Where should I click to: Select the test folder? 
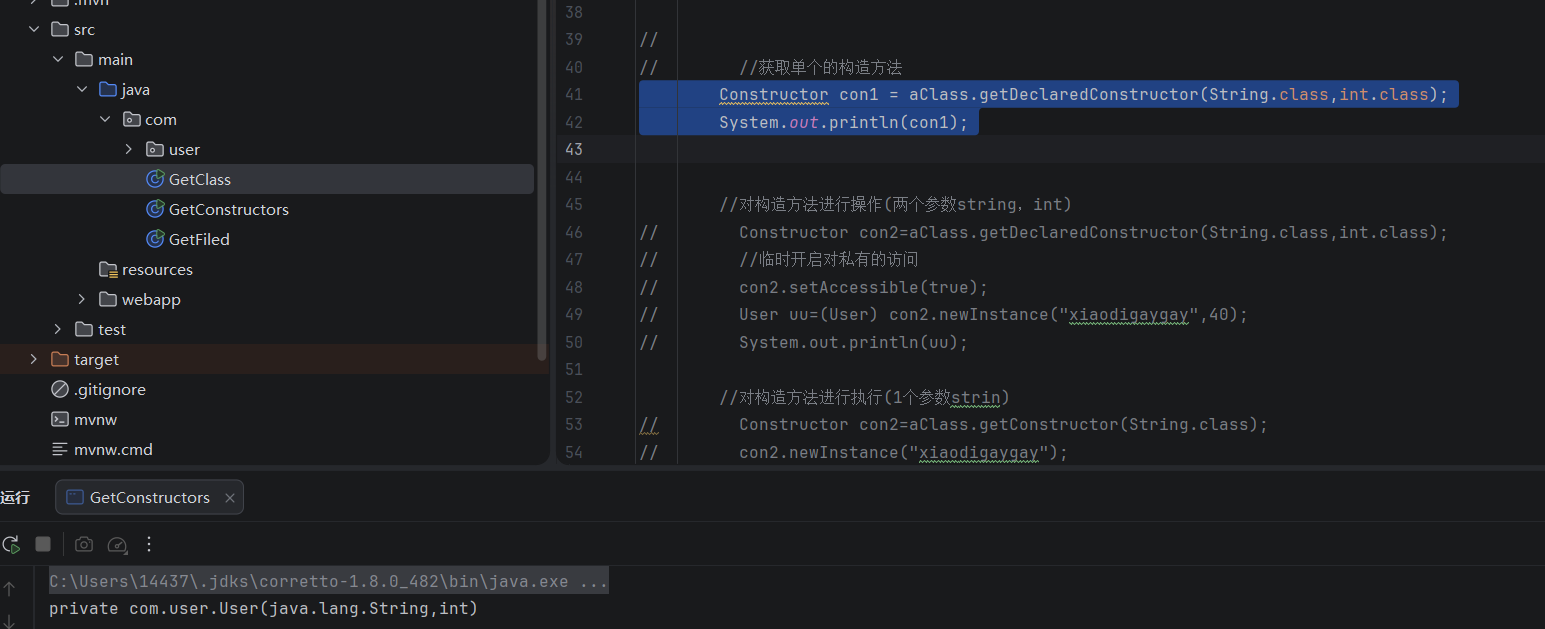point(112,330)
